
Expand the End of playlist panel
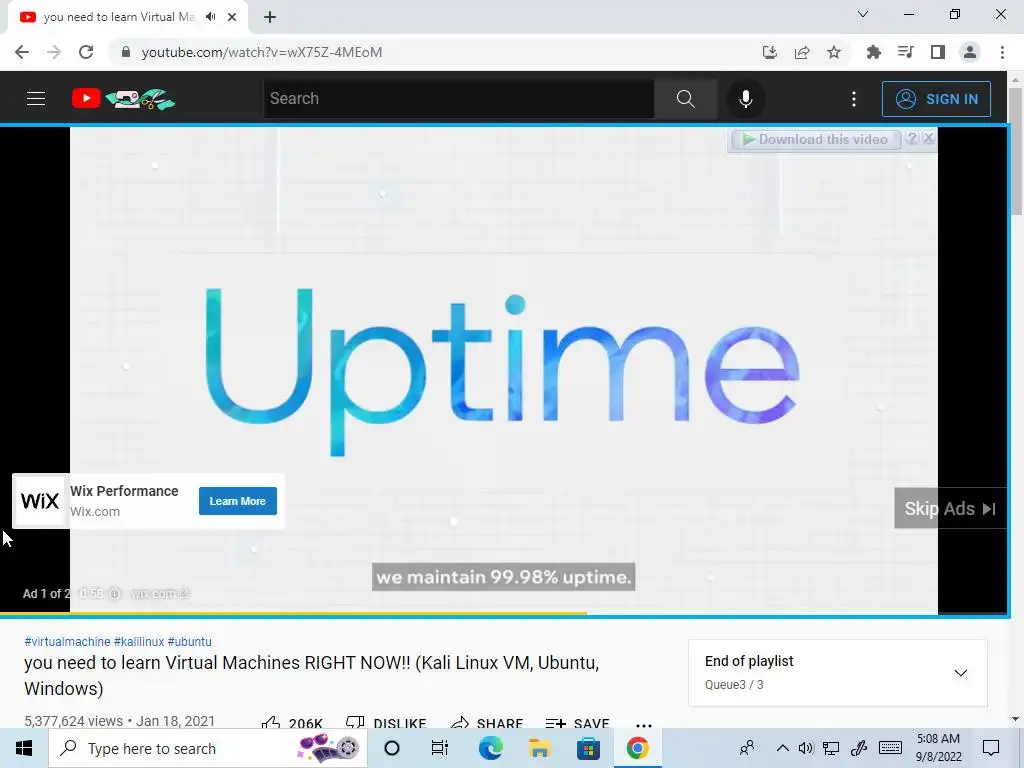coord(961,673)
